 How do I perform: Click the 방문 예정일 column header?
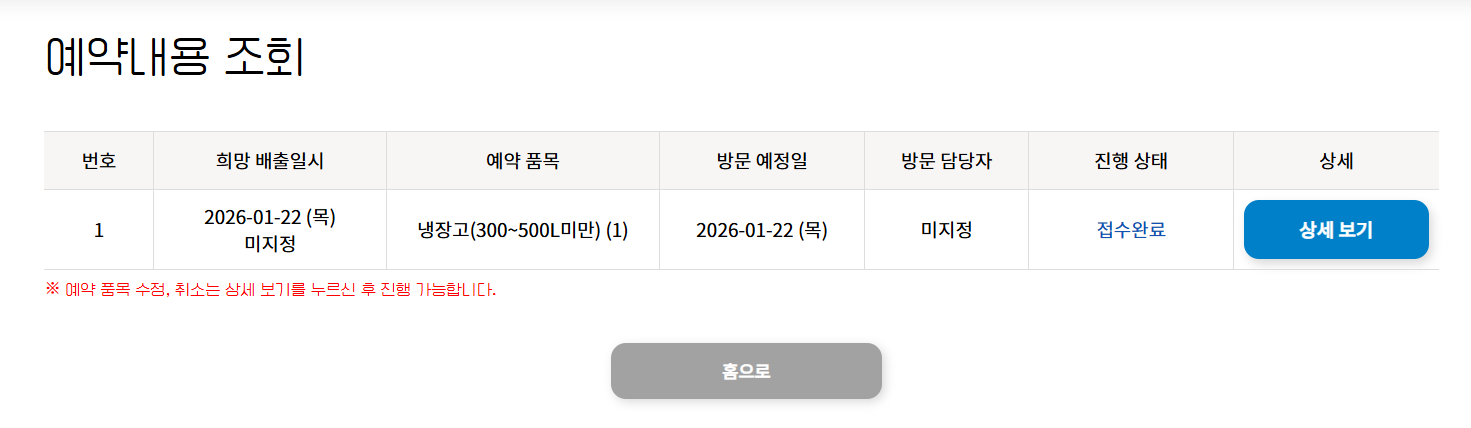(x=761, y=161)
